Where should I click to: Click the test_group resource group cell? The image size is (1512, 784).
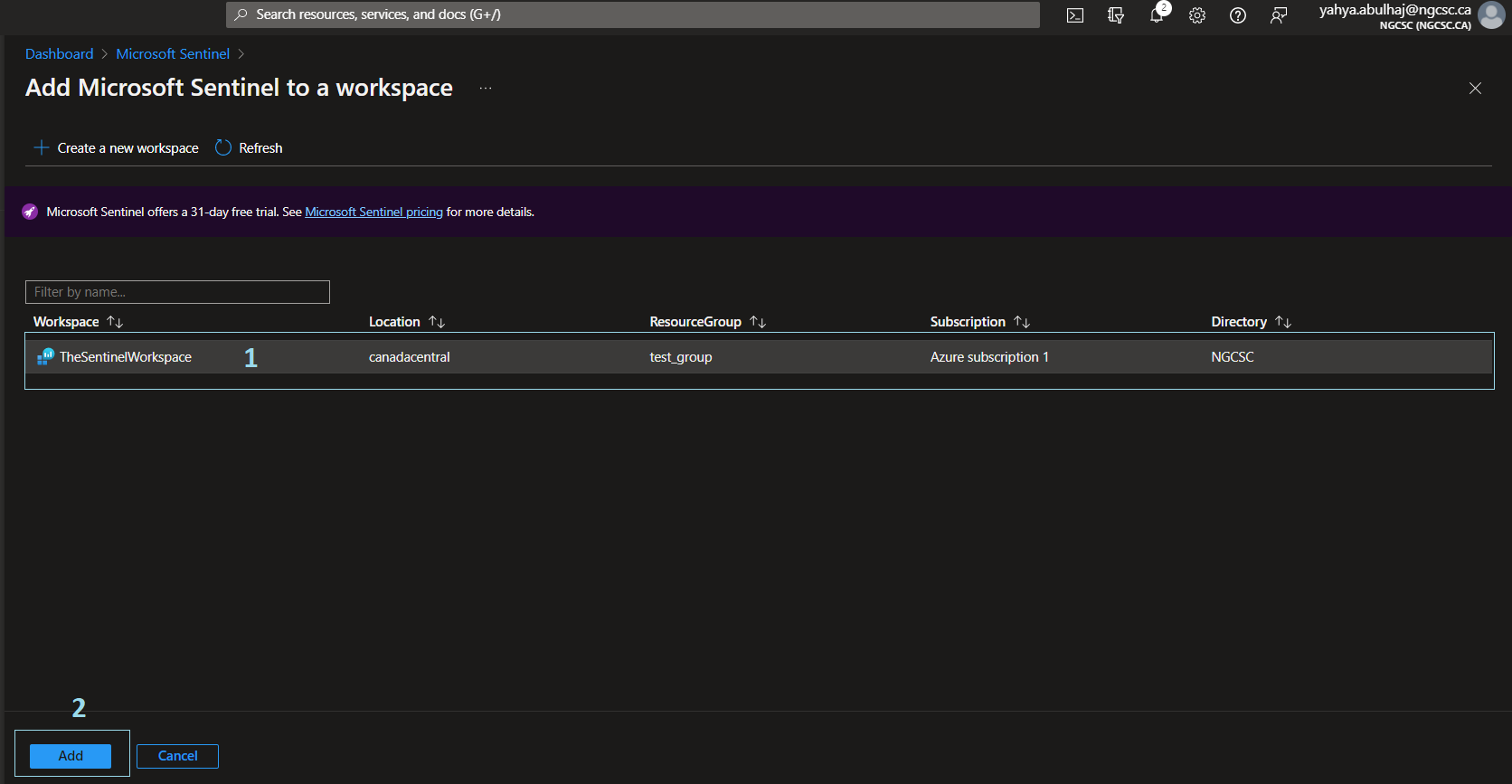click(681, 357)
